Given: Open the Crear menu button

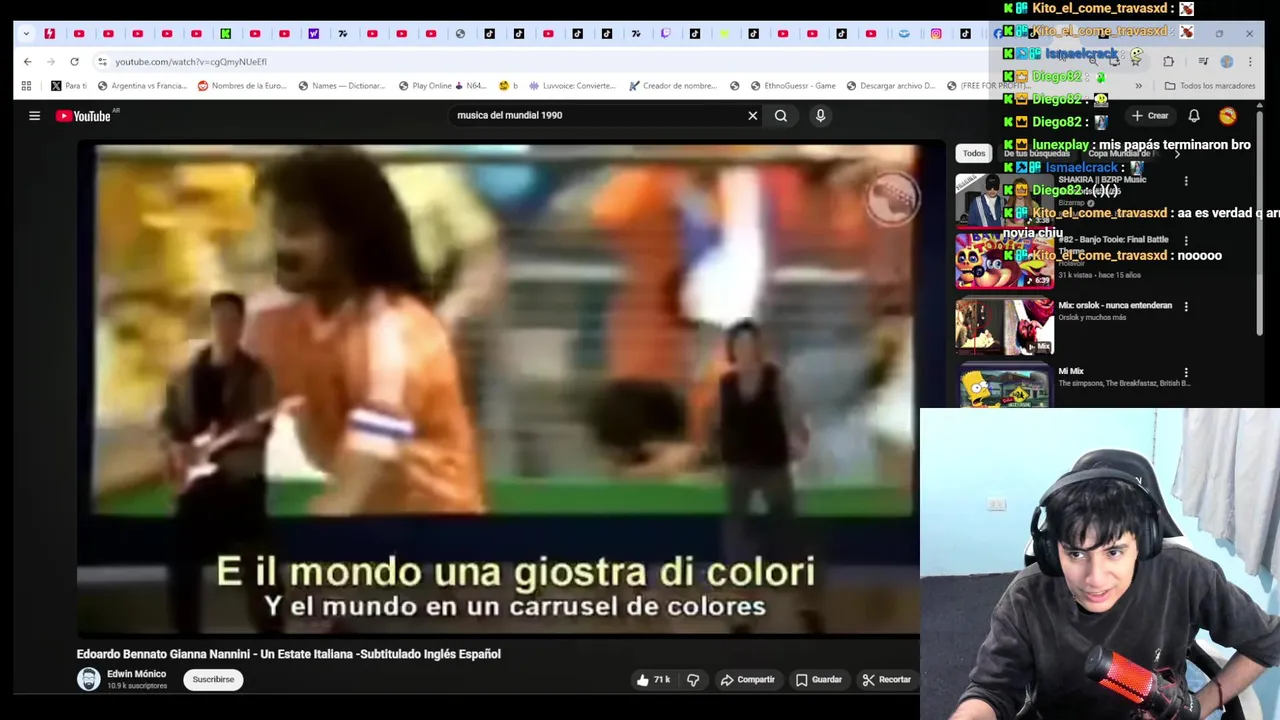Looking at the screenshot, I should click(1150, 116).
